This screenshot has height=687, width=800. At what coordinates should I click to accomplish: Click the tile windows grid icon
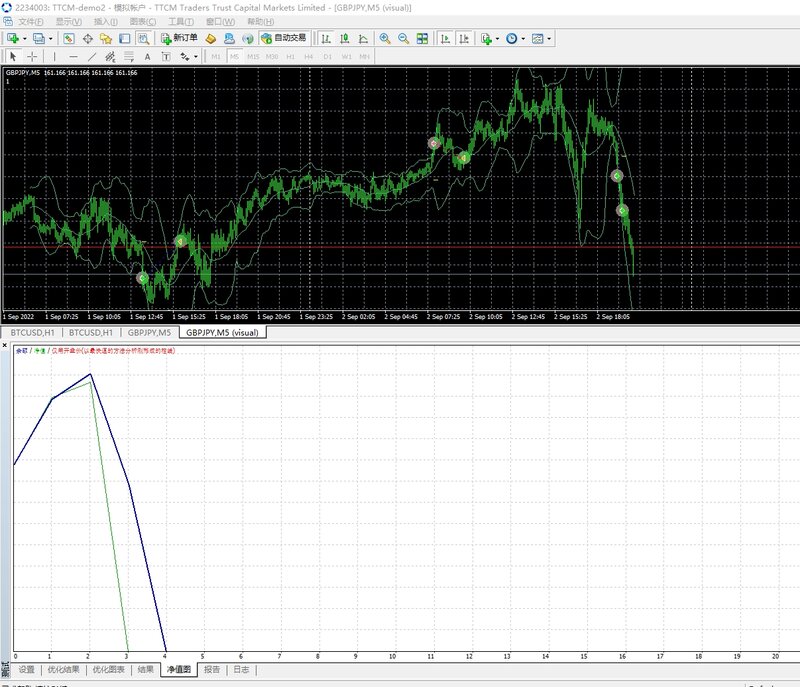click(422, 38)
